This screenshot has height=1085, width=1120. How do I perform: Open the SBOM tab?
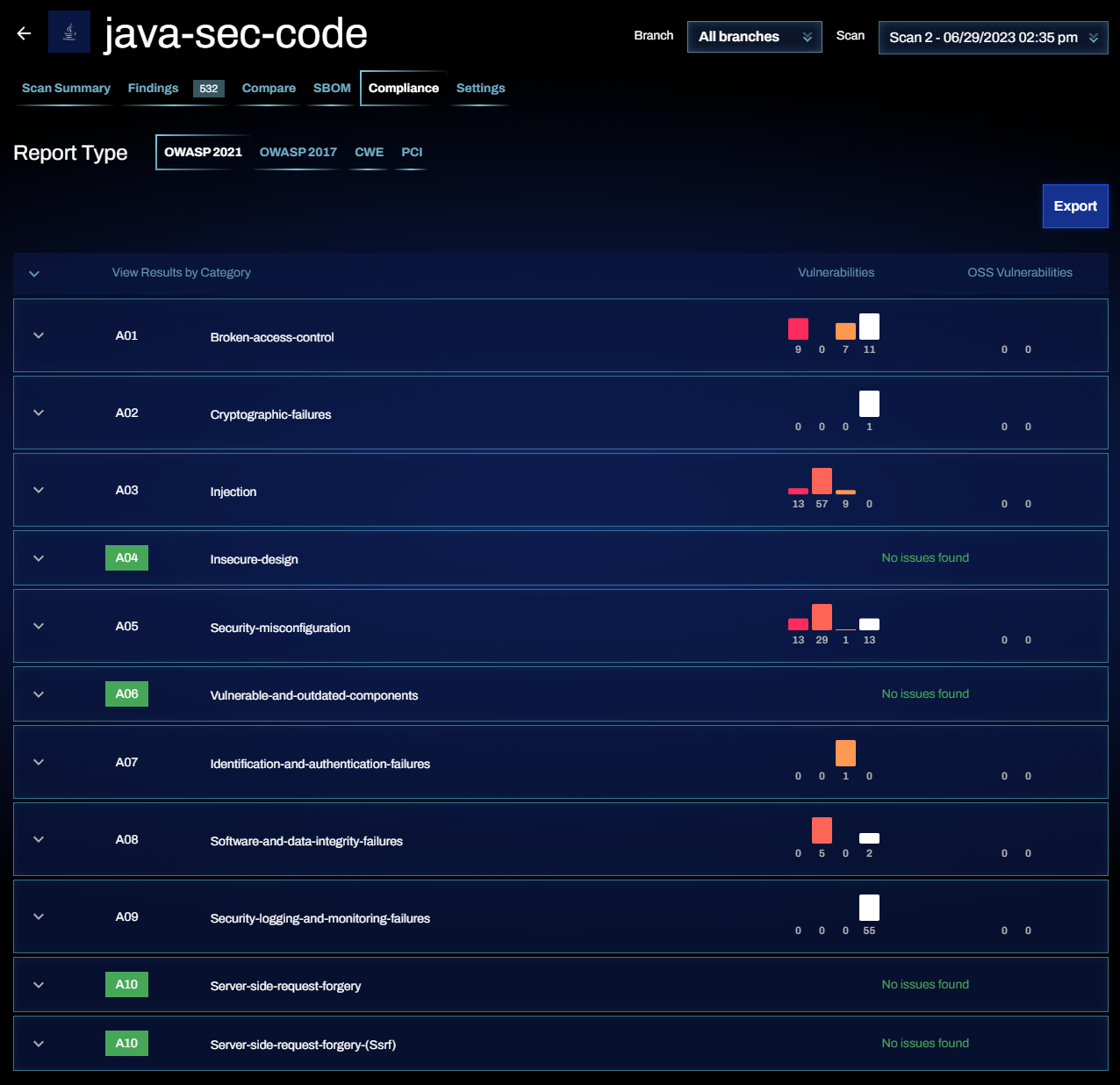coord(332,88)
